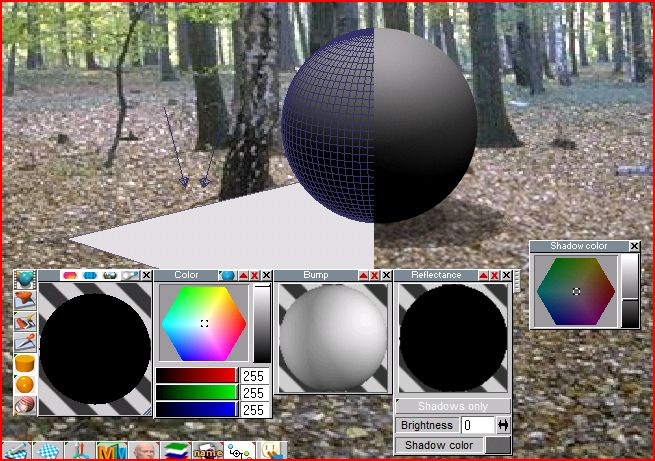Click the blue value field showing 255
655x461 pixels.
254,410
